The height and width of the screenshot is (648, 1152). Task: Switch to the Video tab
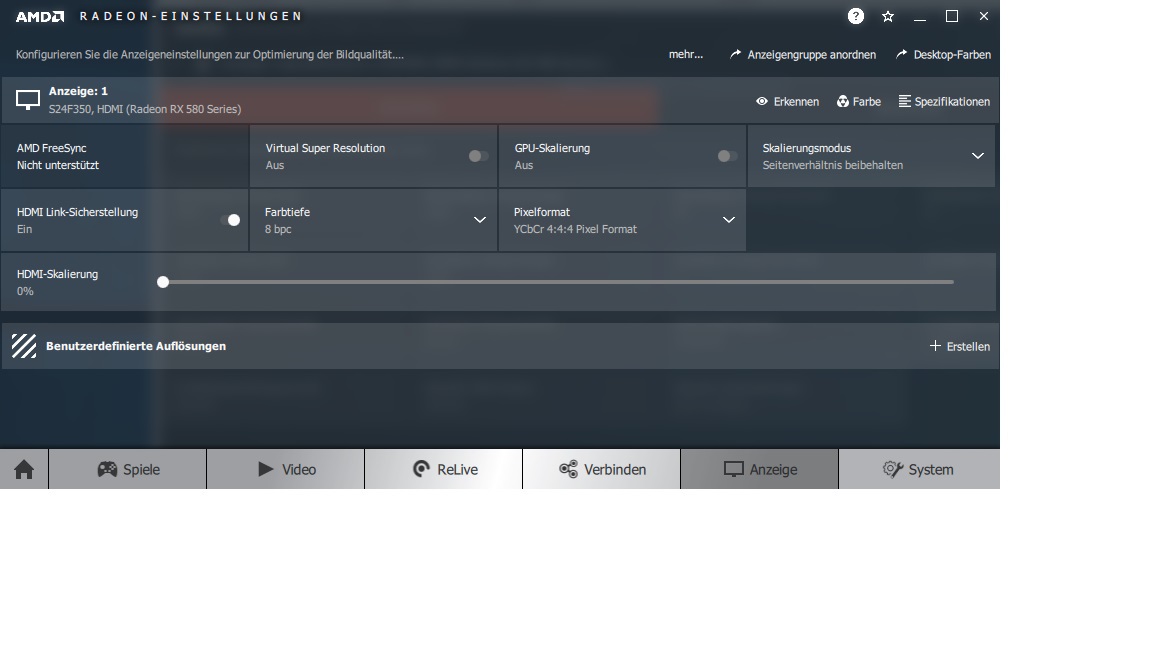click(286, 469)
